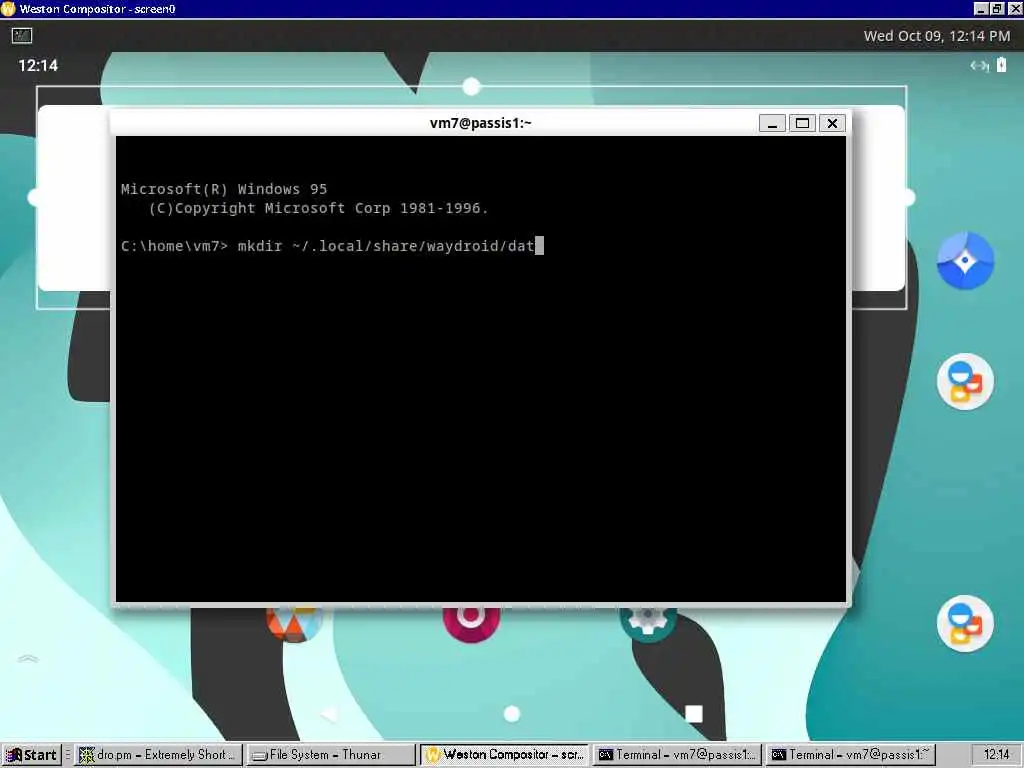
Task: Open the upper contacts-style app icon
Action: pos(965,381)
